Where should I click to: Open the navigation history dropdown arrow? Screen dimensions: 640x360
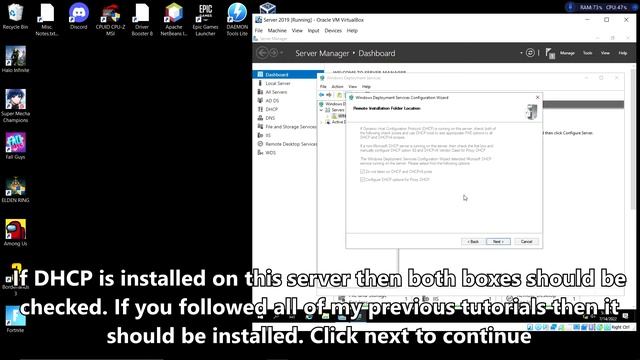[282, 53]
